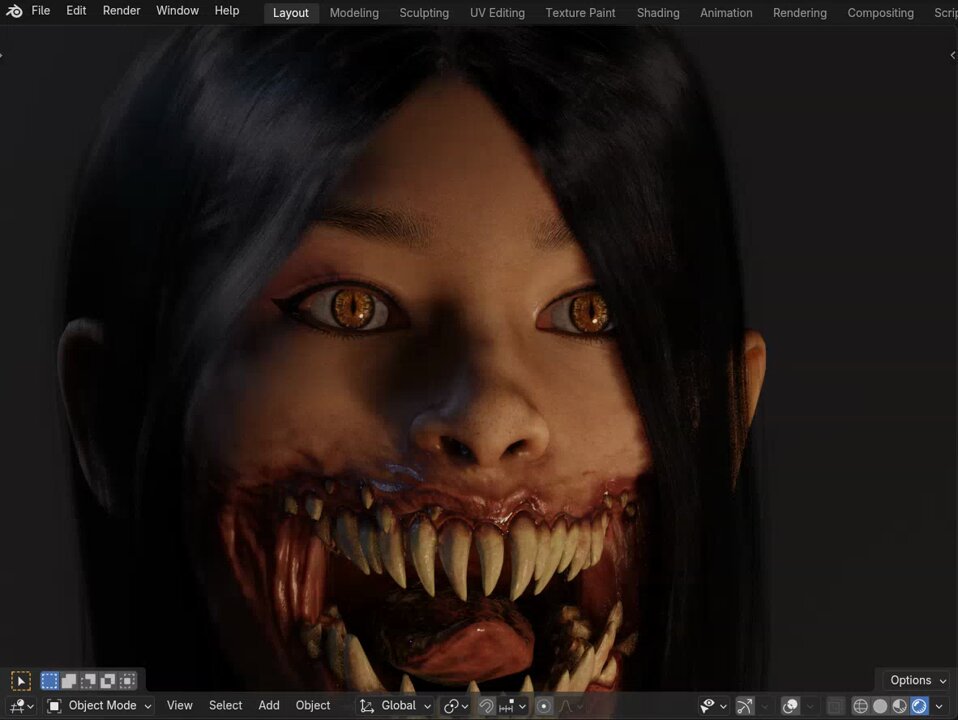Switch to Rendered viewport shading
Screen dimensions: 958x720
(919, 706)
